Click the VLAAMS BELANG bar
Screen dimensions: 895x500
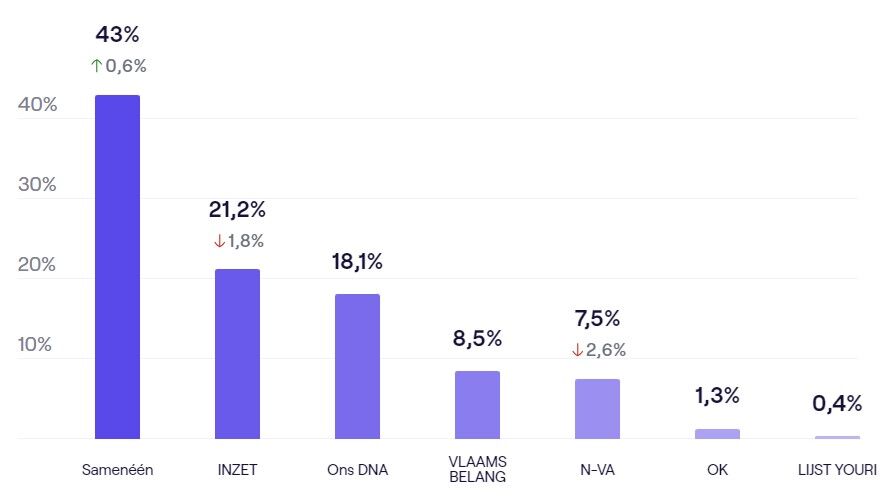[x=477, y=404]
